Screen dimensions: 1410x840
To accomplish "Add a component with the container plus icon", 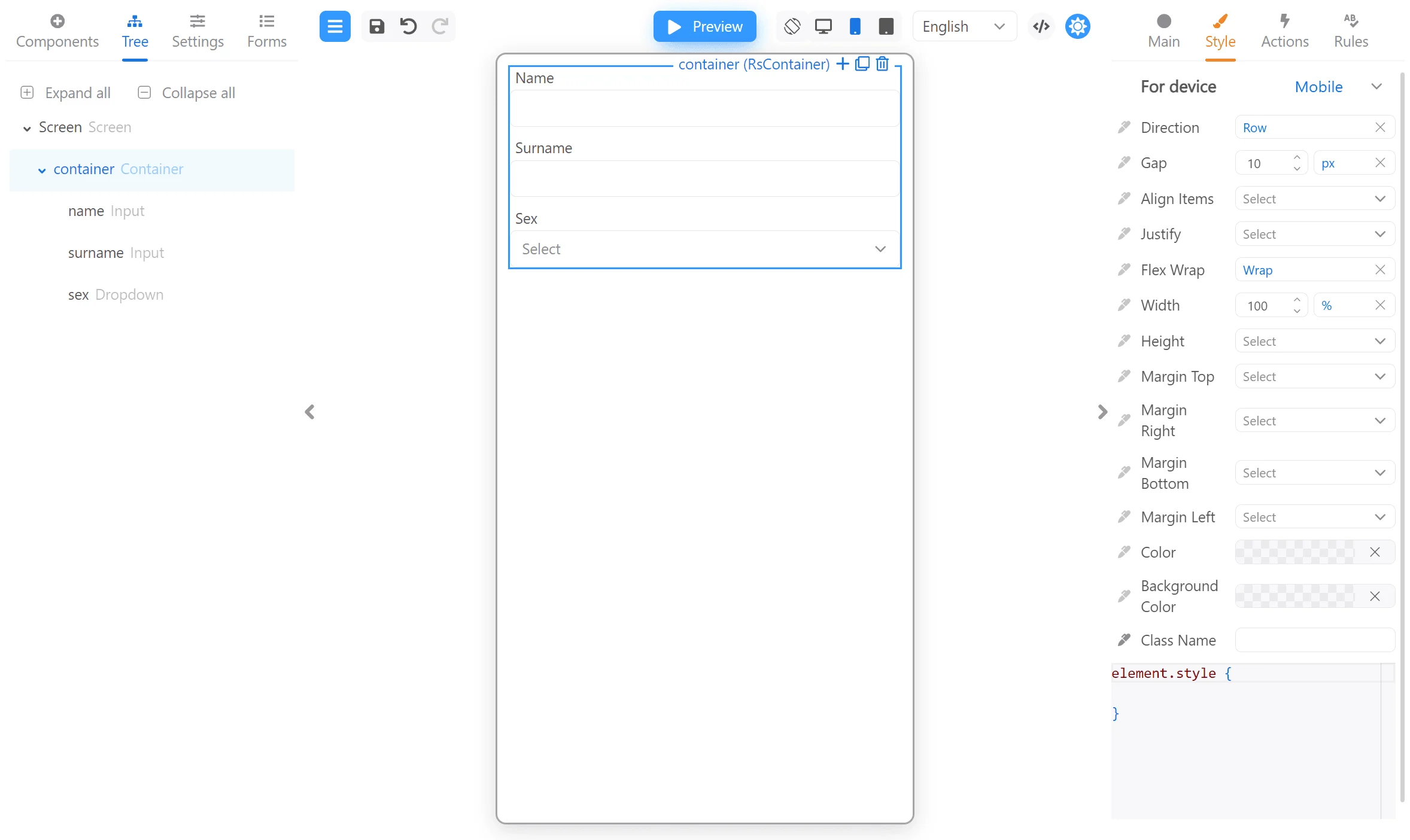I will click(842, 64).
